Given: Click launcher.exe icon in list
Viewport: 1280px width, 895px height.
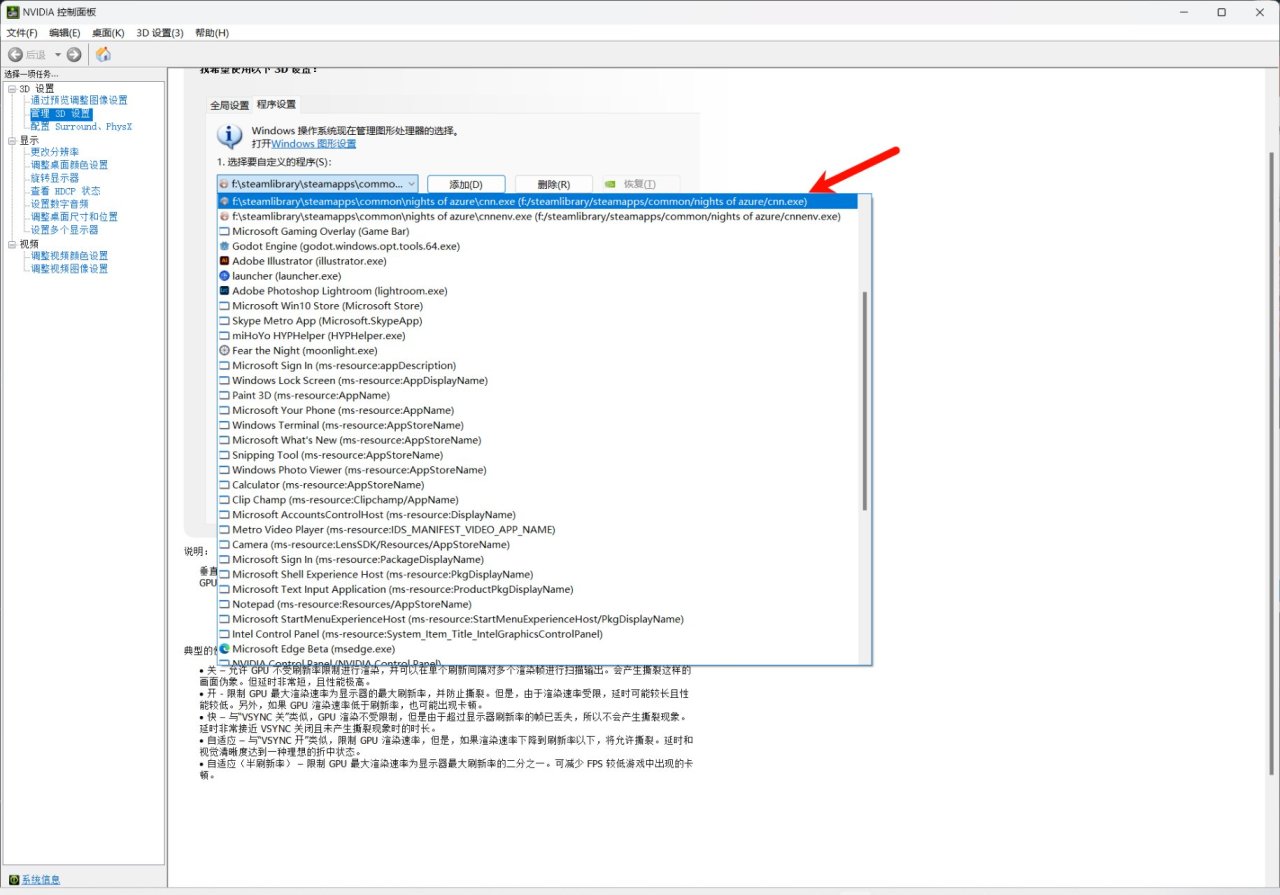Looking at the screenshot, I should (224, 276).
